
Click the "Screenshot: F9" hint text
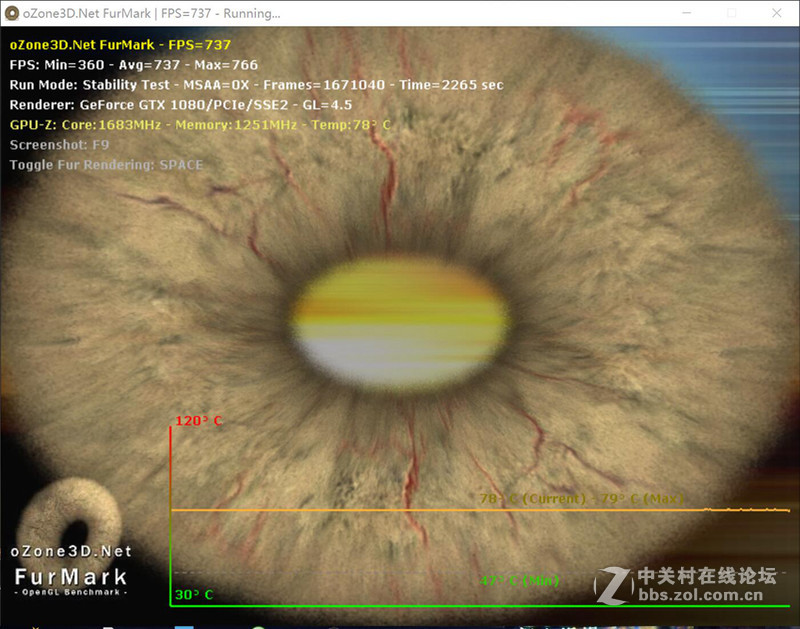click(65, 144)
